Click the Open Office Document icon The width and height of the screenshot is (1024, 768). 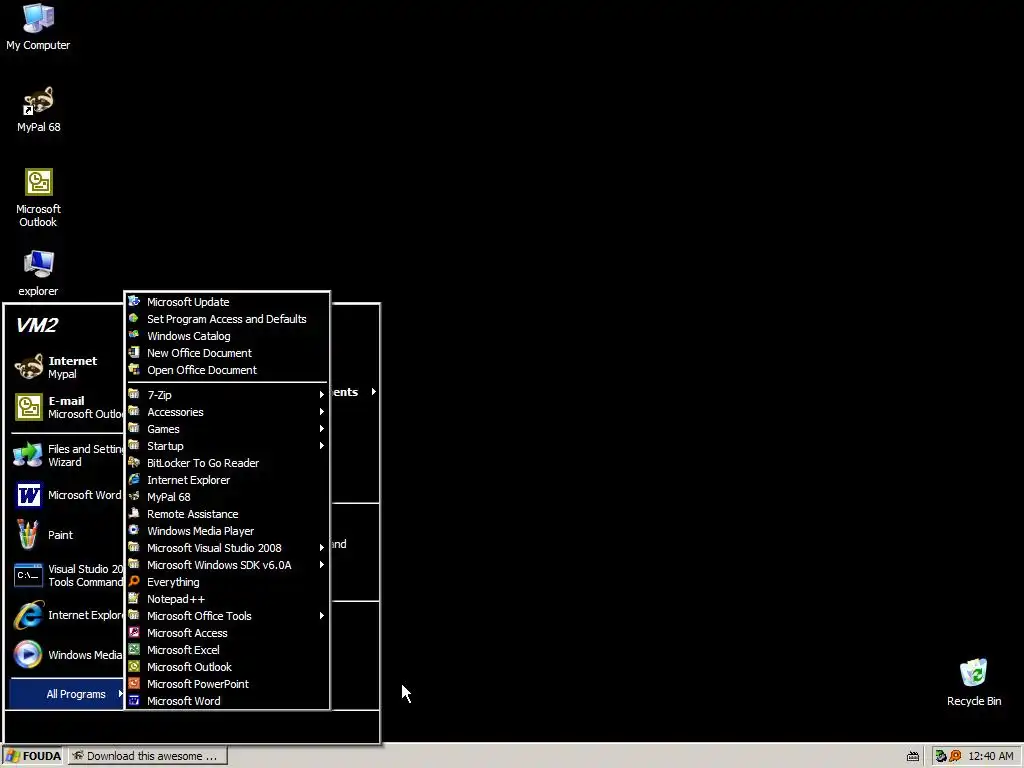tap(134, 369)
